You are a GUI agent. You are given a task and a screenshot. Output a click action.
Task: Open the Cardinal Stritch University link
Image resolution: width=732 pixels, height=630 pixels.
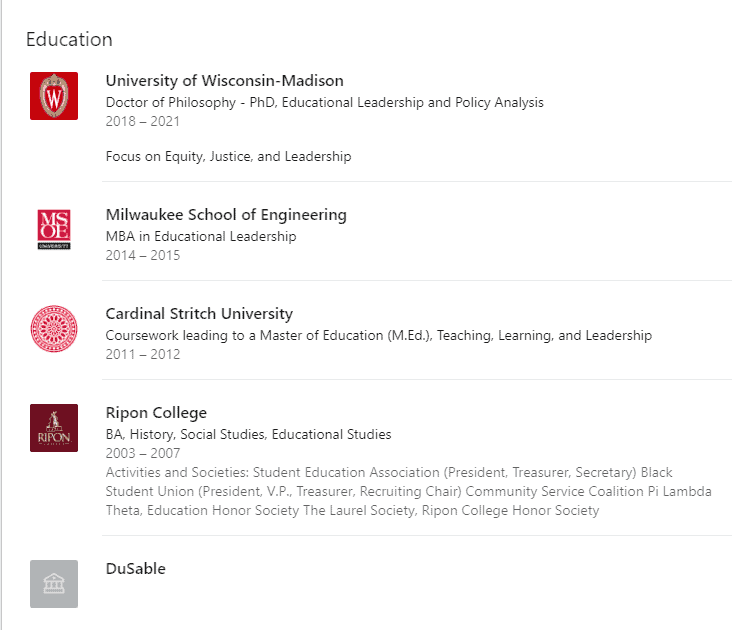[x=199, y=314]
